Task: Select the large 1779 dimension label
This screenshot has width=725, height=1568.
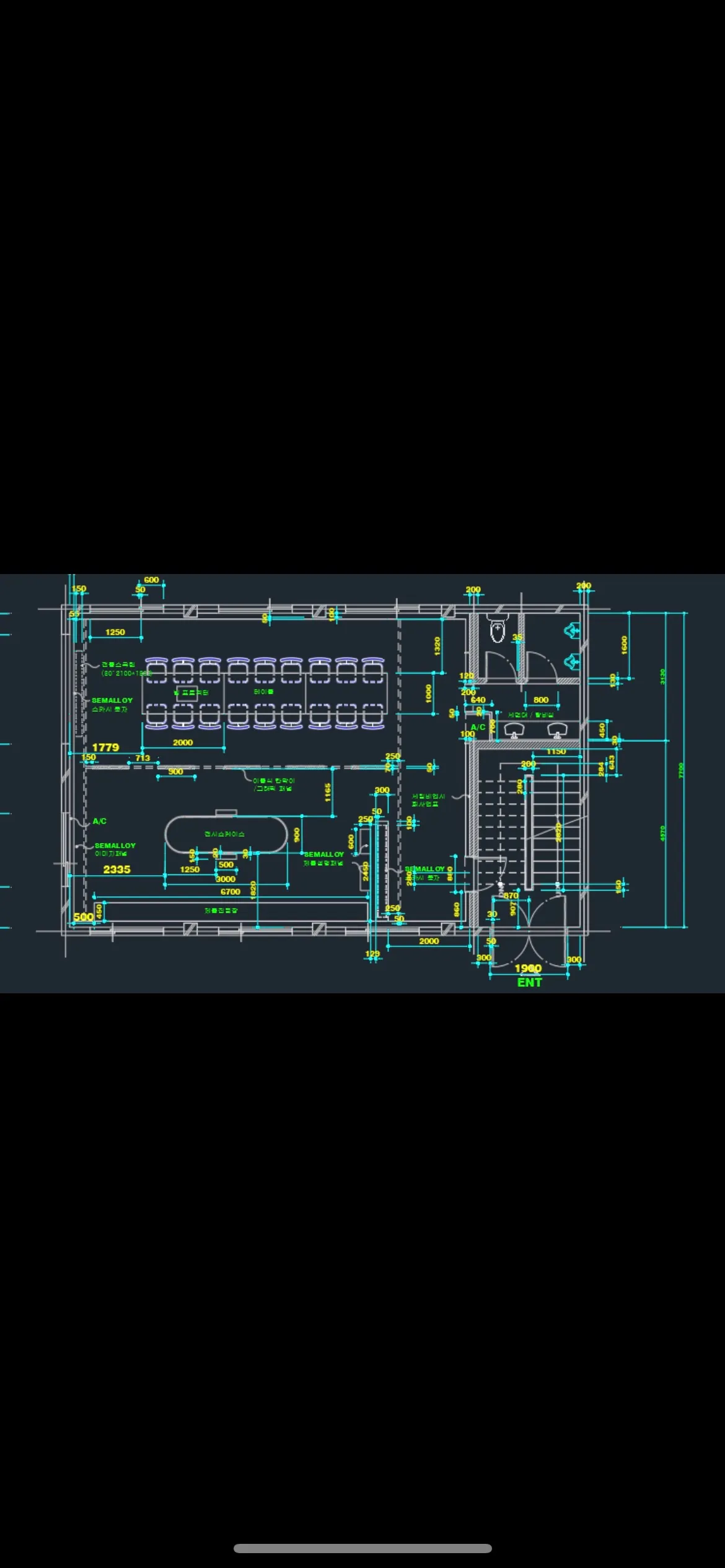Action: pyautogui.click(x=105, y=747)
